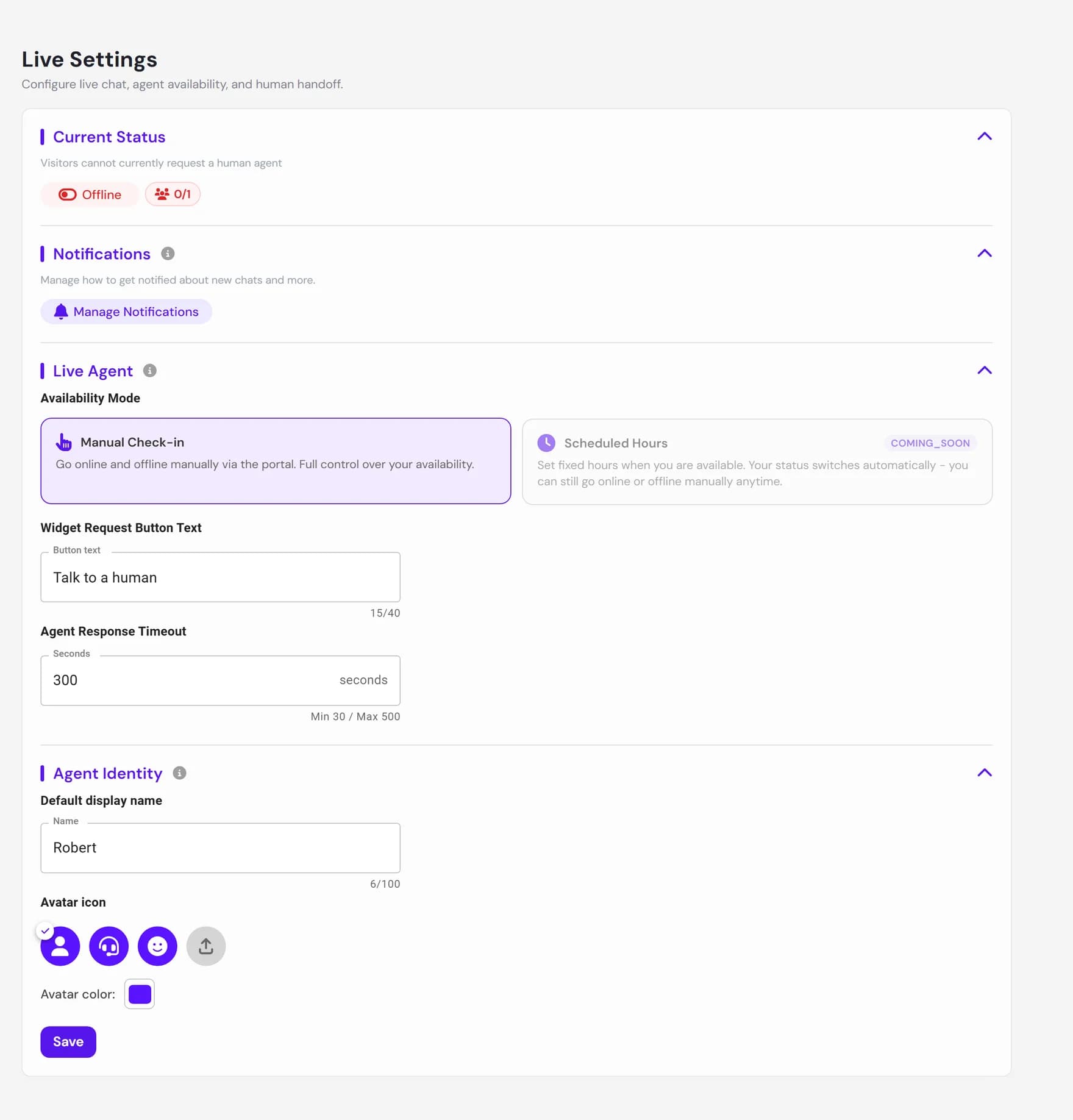
Task: Click Manage Notifications button
Action: [x=126, y=312]
